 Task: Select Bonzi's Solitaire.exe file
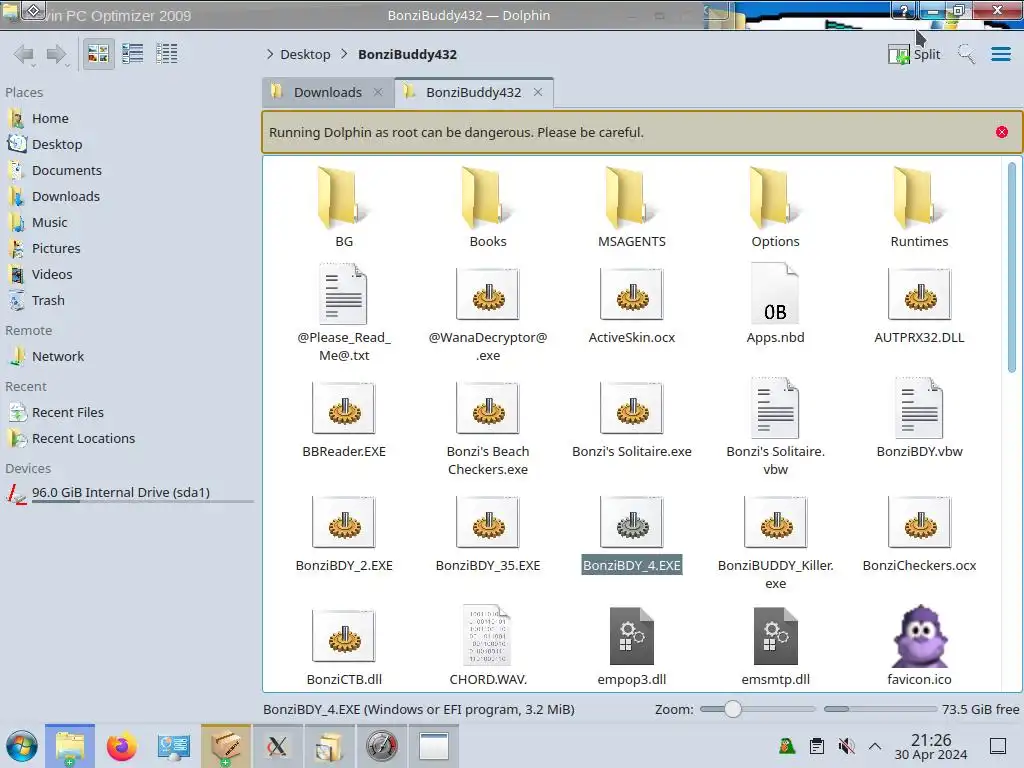coord(632,418)
